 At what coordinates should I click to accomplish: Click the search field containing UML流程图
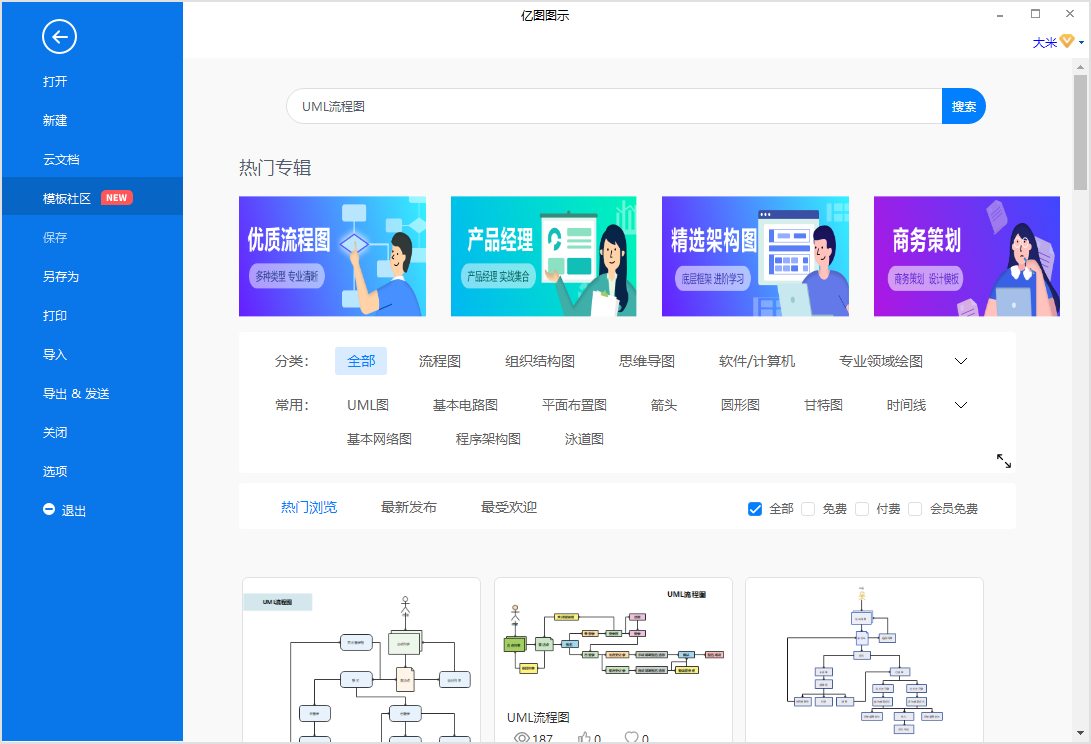click(614, 106)
